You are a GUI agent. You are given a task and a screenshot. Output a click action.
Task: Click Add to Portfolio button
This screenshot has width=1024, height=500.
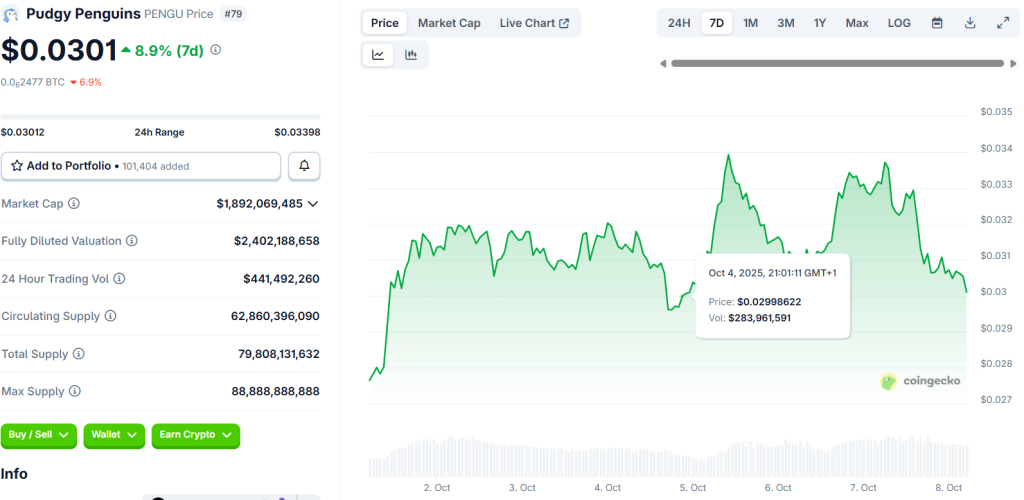[x=141, y=166]
